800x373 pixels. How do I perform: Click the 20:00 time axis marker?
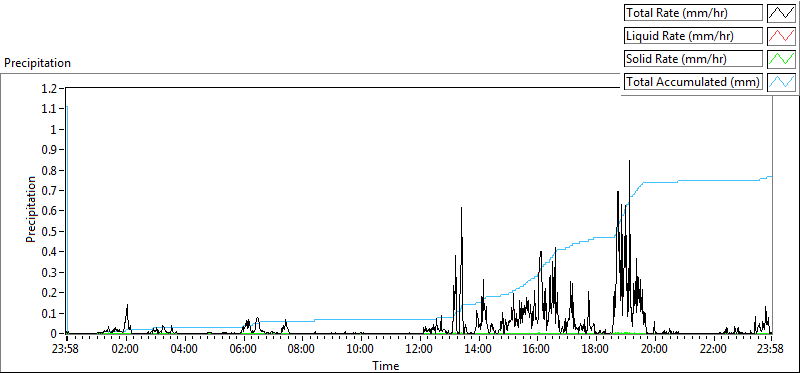[x=654, y=350]
